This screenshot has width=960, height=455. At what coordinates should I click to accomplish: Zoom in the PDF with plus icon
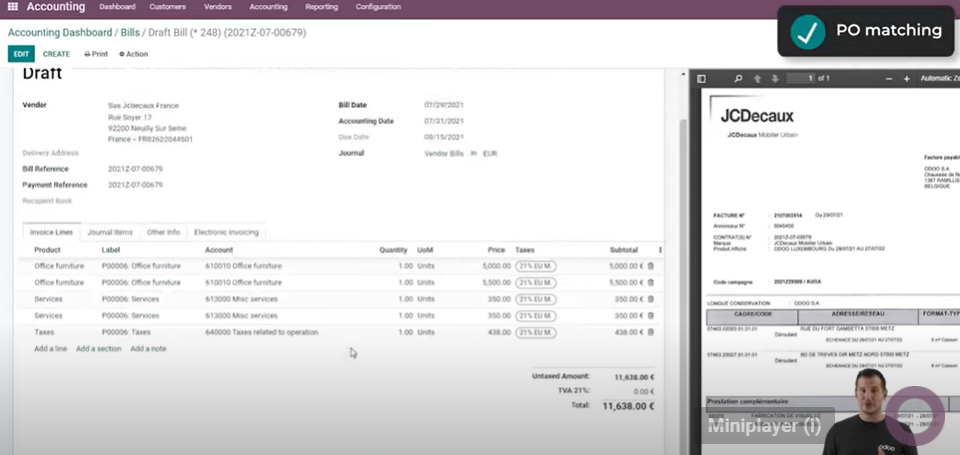pyautogui.click(x=907, y=78)
